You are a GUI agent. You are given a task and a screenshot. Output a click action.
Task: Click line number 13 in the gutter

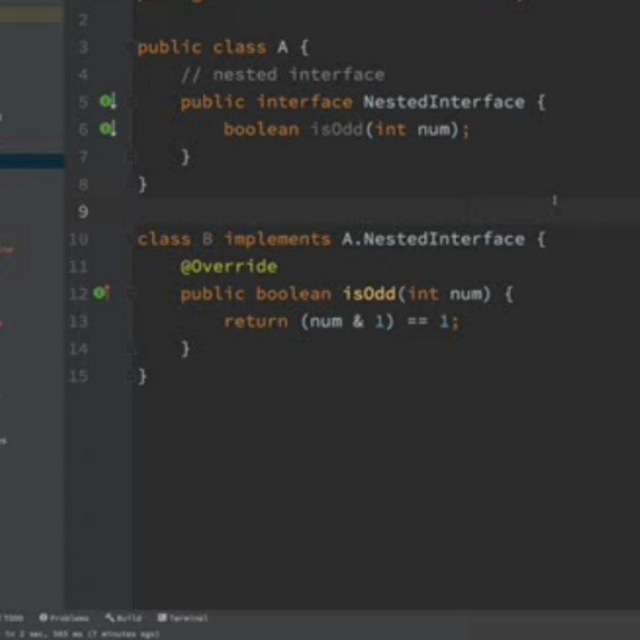pyautogui.click(x=78, y=322)
